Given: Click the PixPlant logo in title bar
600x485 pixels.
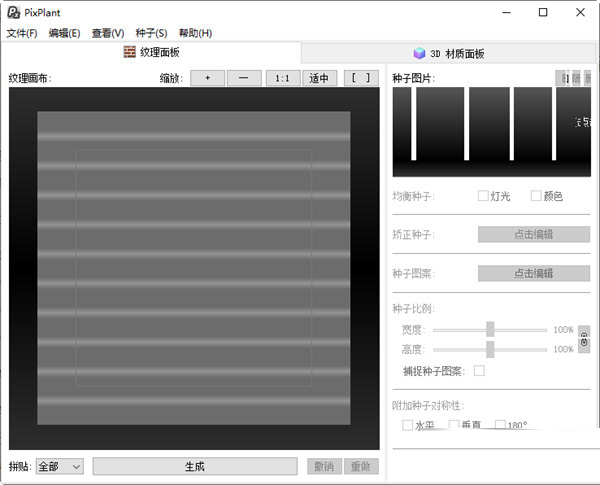Looking at the screenshot, I should (13, 12).
